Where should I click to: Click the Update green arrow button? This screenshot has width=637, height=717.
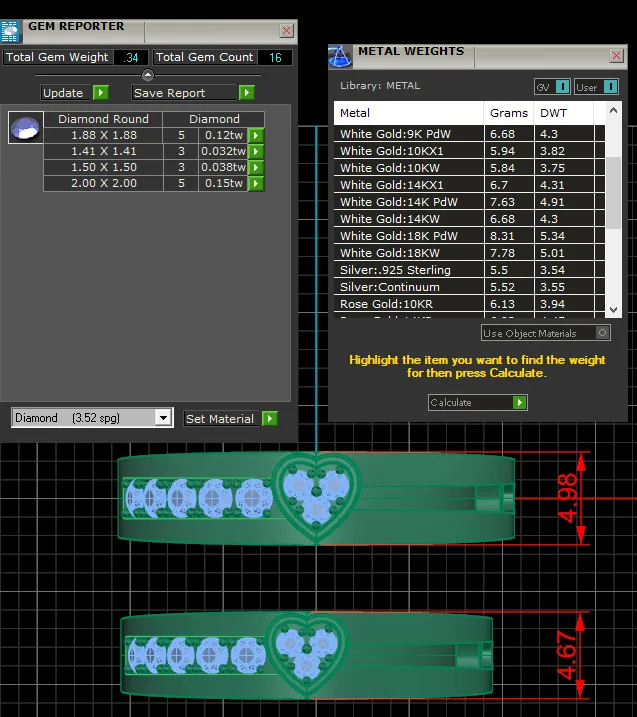(101, 93)
